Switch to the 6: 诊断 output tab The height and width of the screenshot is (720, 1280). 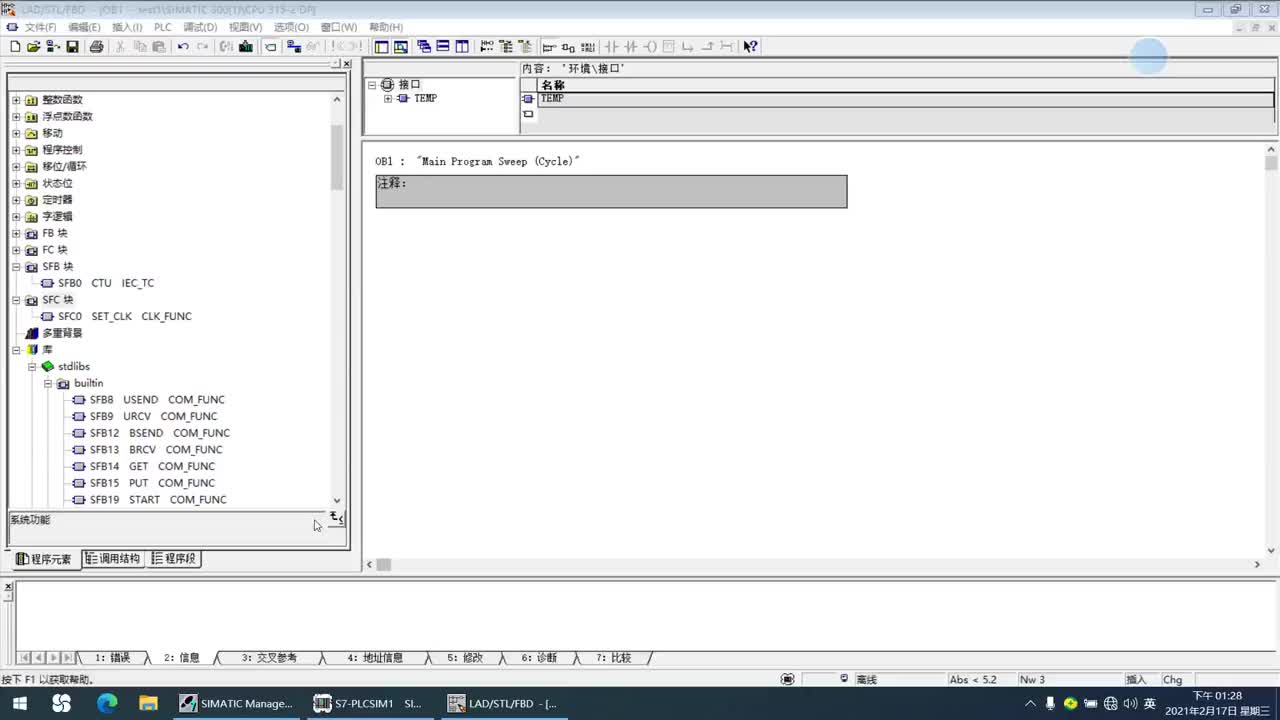tap(539, 658)
